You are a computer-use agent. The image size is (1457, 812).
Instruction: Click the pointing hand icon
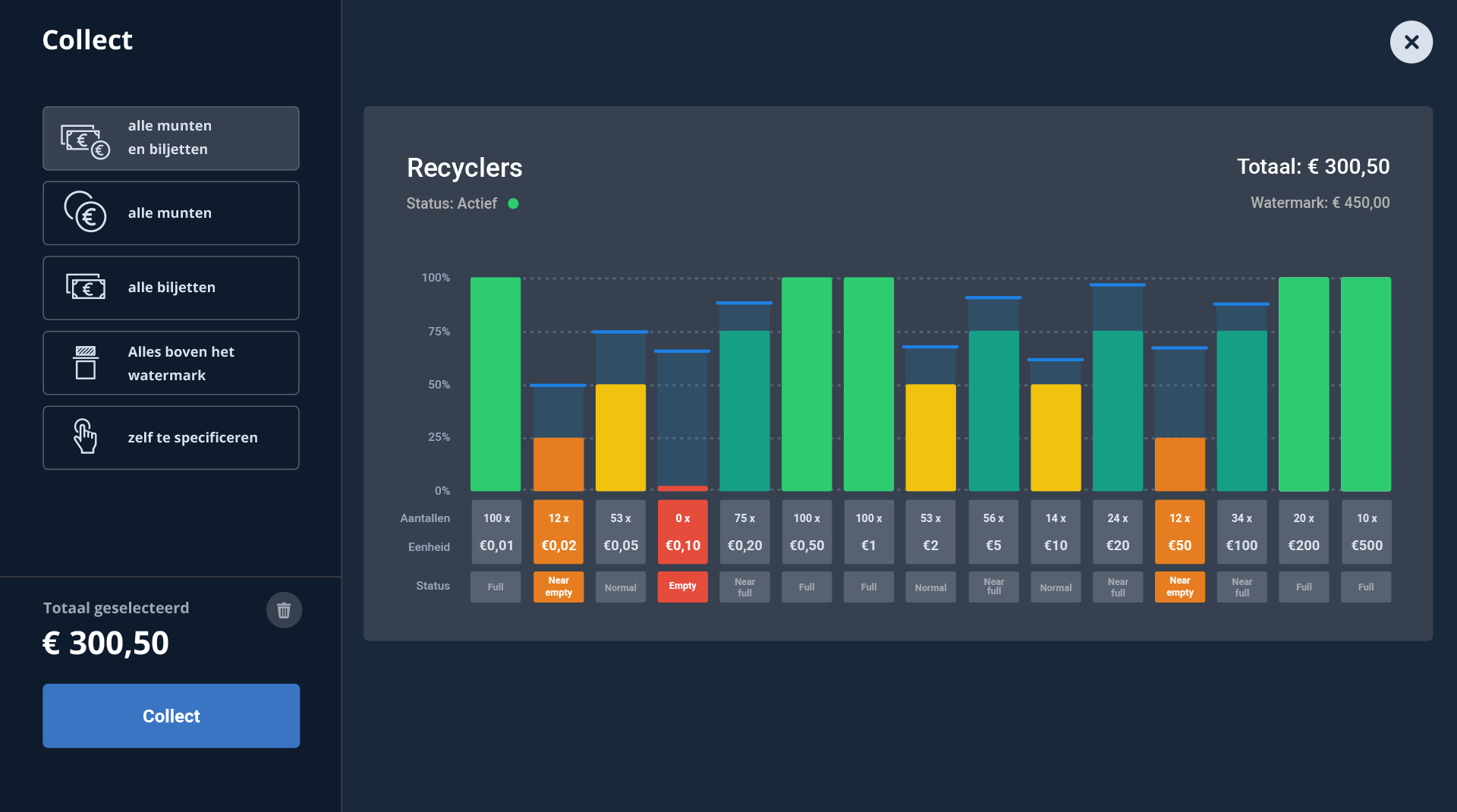pyautogui.click(x=85, y=437)
